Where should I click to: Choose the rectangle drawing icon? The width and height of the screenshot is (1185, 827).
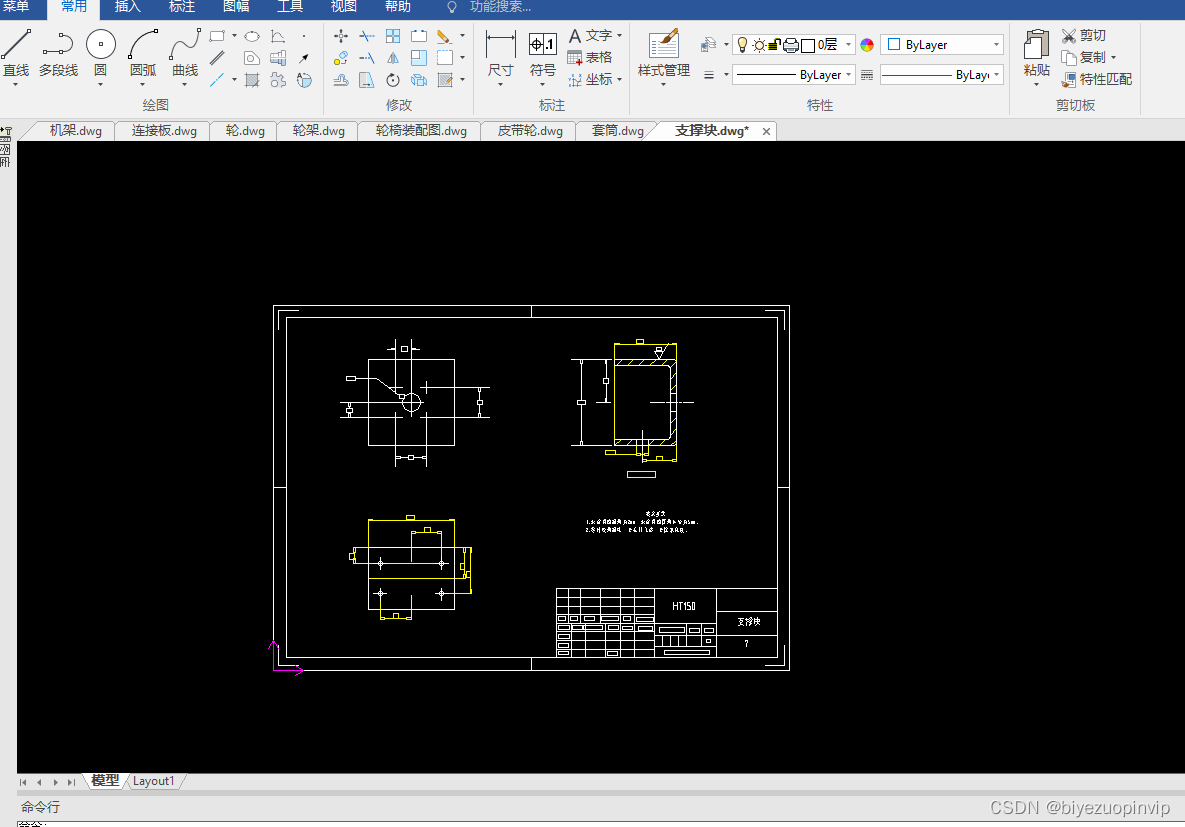coord(218,36)
